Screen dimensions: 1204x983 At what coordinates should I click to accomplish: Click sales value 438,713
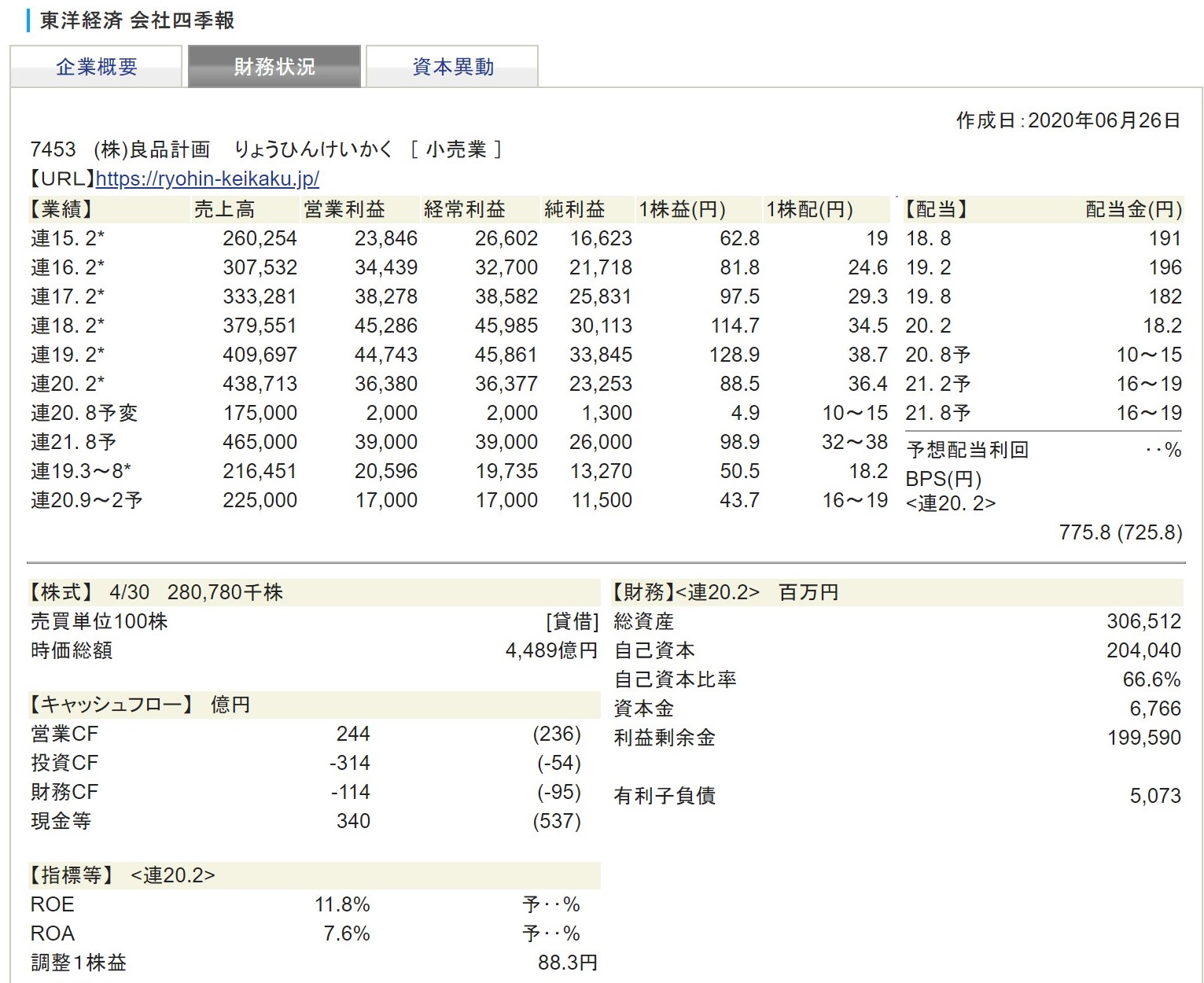coord(260,384)
